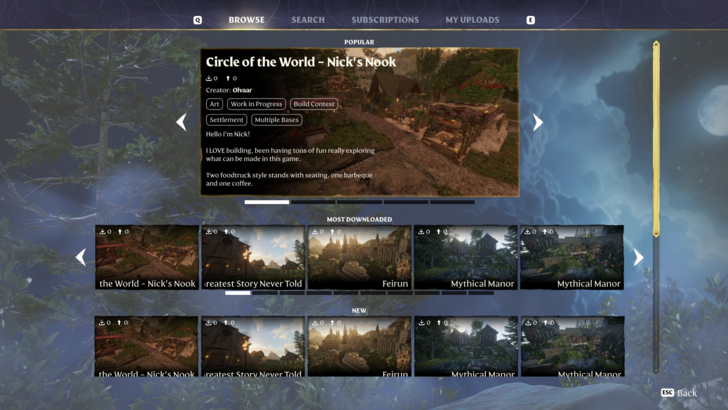
Task: Click download icon on Most Downloaded Feirun card
Action: [x=315, y=231]
